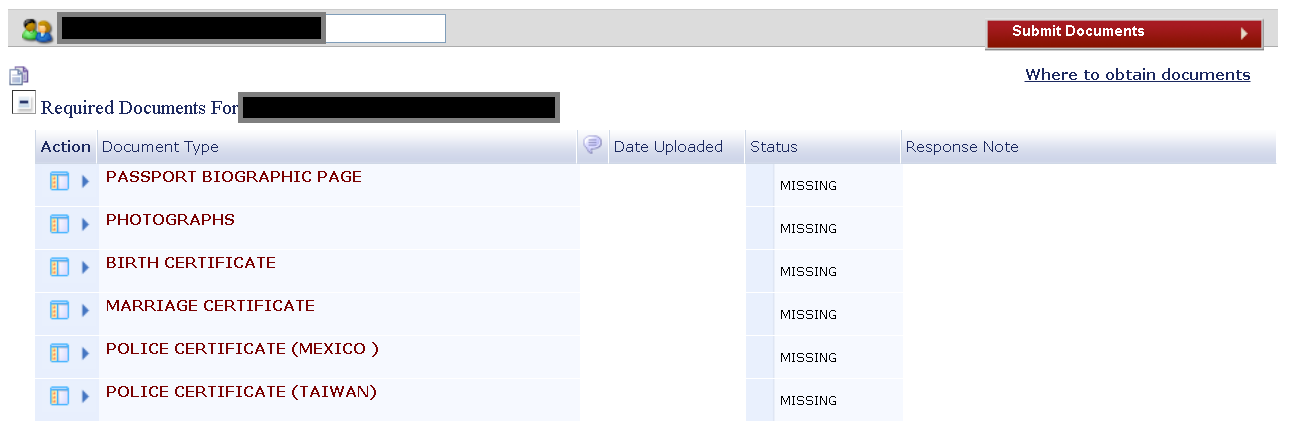Click the action icon for Police Certificate (Mexico)
The image size is (1291, 438).
[x=59, y=353]
